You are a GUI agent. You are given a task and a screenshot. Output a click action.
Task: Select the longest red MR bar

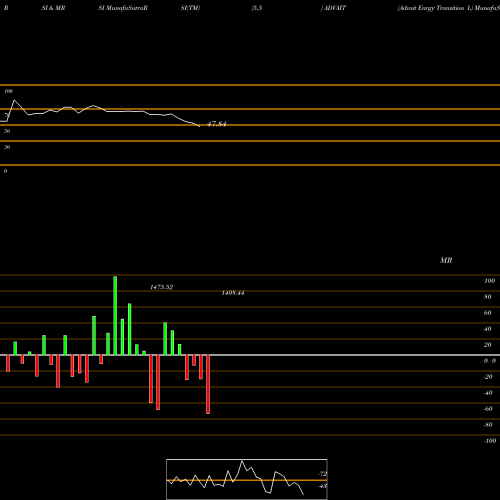[208, 384]
